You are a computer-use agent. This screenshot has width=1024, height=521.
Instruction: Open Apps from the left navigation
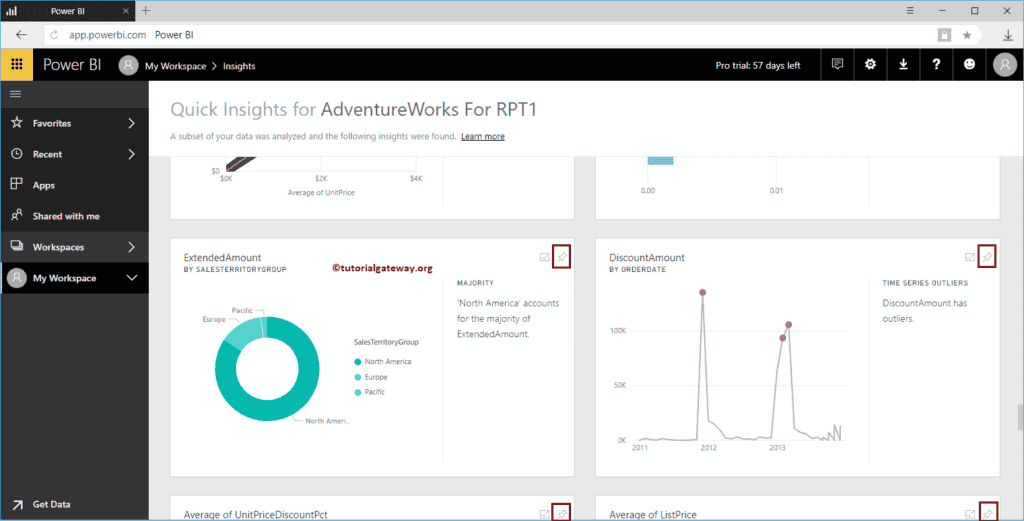[x=43, y=185]
